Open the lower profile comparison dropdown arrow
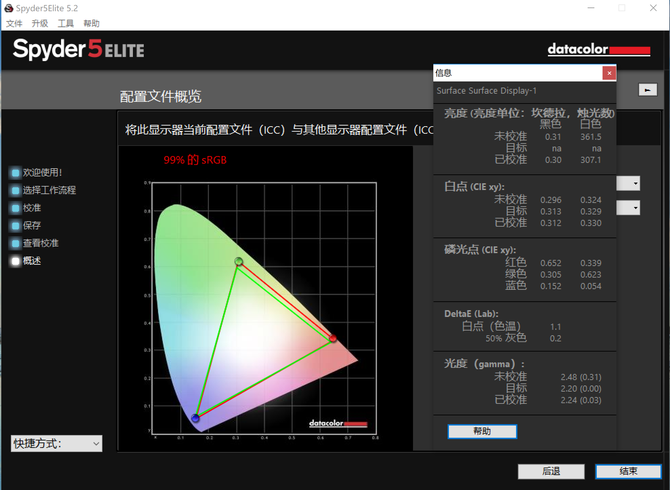Screen dimensions: 670x490 (x=635, y=208)
